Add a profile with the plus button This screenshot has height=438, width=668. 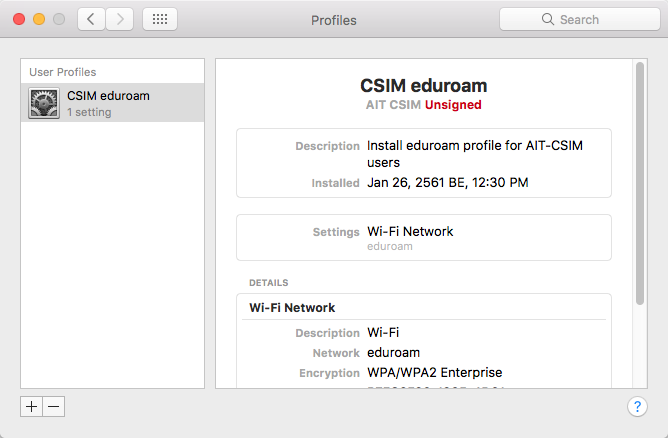pos(32,406)
